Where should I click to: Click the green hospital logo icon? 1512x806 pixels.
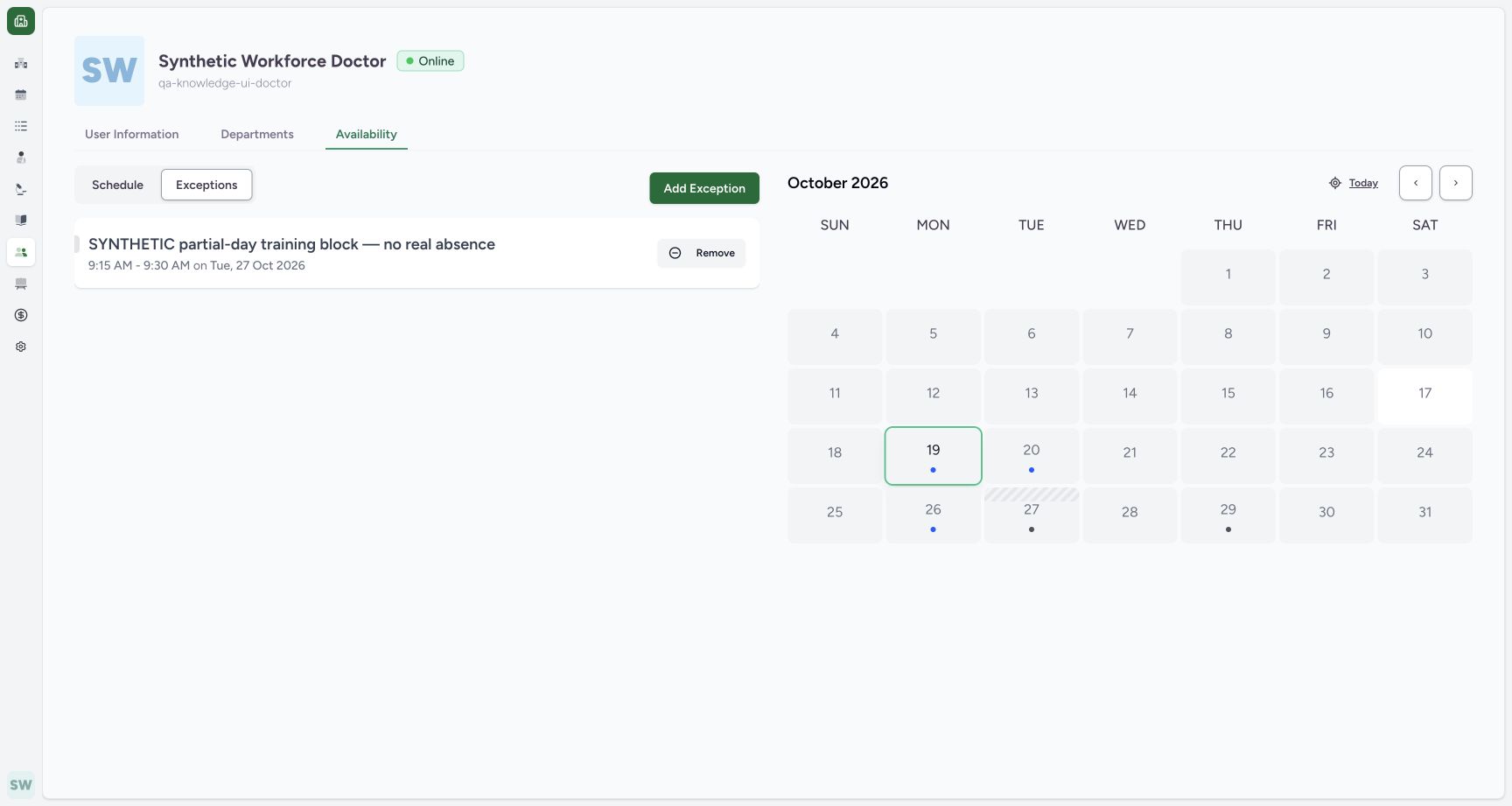pos(21,21)
